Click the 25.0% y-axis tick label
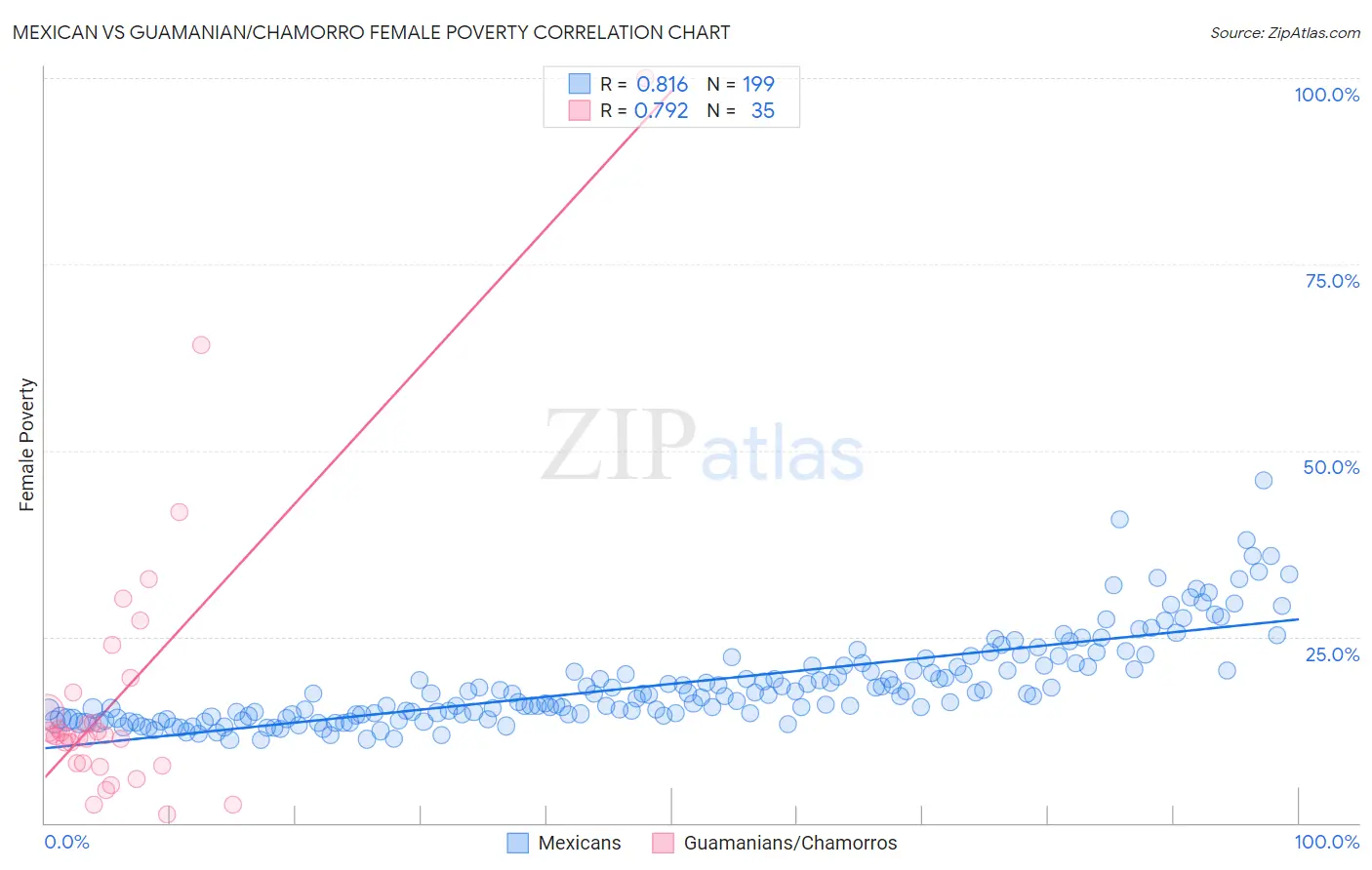Screen dimensions: 1372x870 coord(1332,654)
